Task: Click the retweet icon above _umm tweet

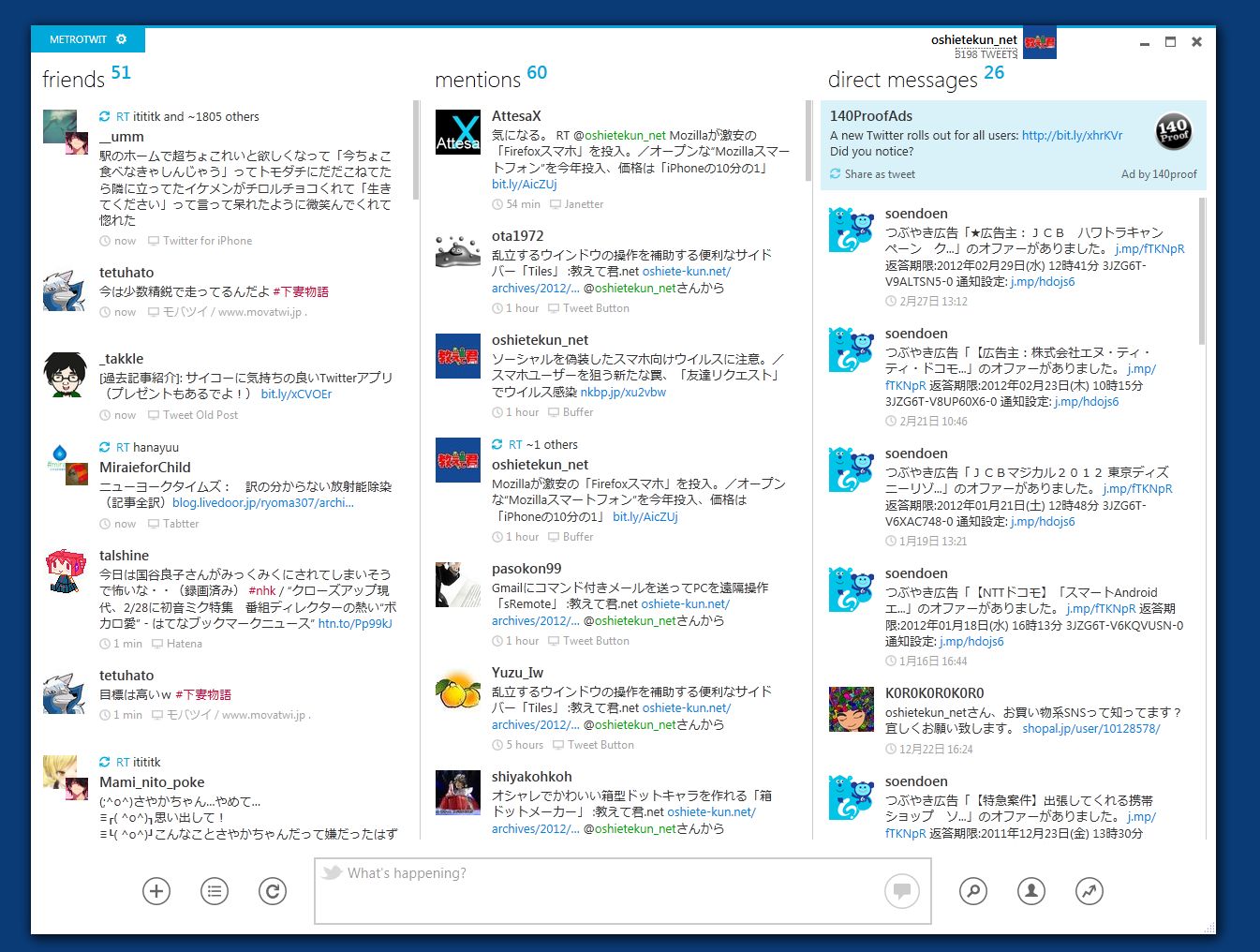Action: pos(105,117)
